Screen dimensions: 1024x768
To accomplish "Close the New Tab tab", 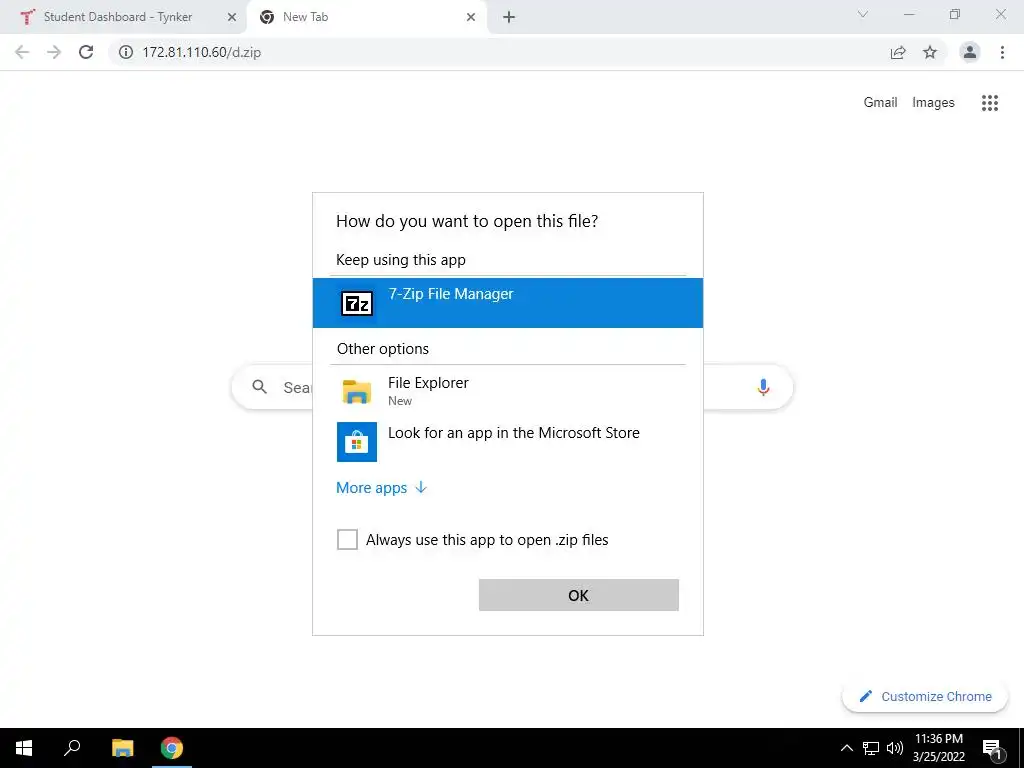I will coord(471,18).
